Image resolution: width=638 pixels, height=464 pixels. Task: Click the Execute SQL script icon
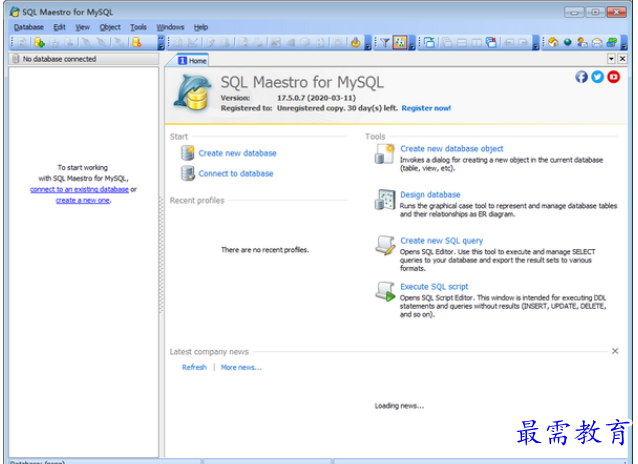point(385,291)
